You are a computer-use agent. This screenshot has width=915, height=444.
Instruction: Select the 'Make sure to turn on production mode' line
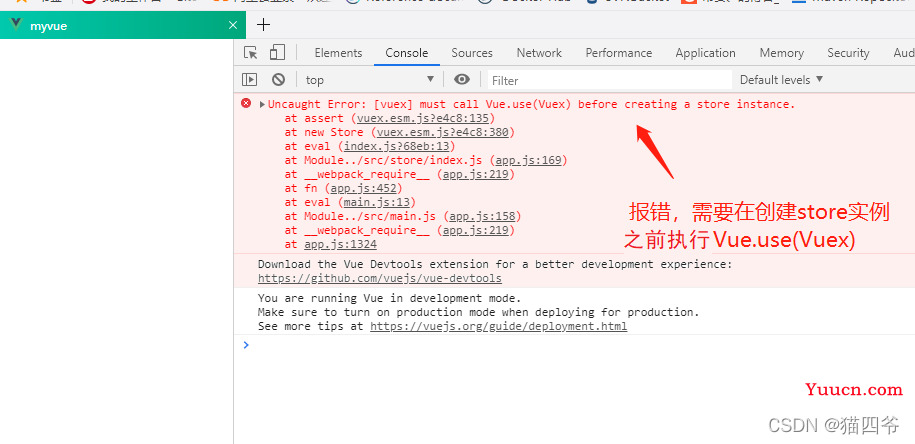(x=479, y=312)
